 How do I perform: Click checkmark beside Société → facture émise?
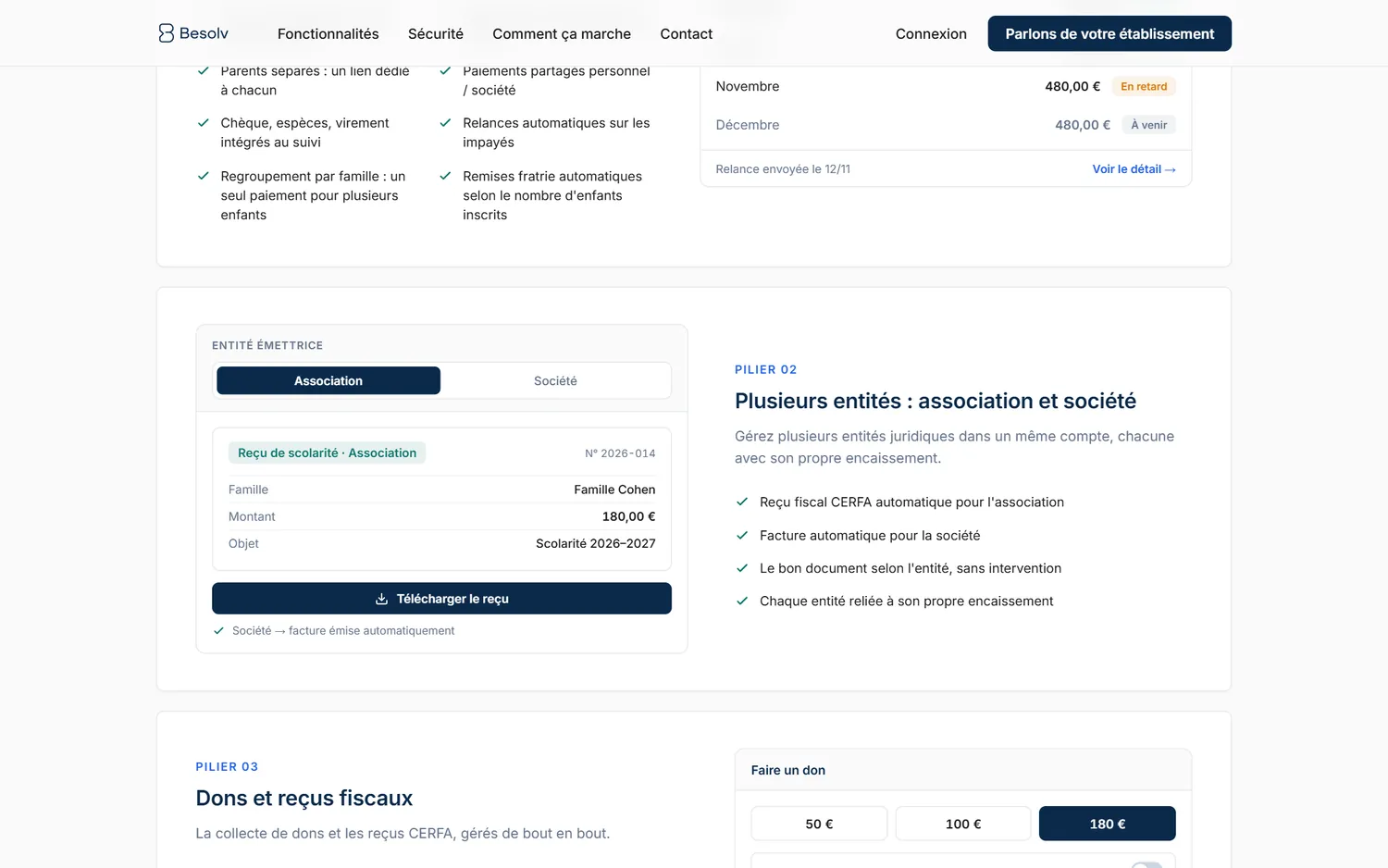click(219, 630)
